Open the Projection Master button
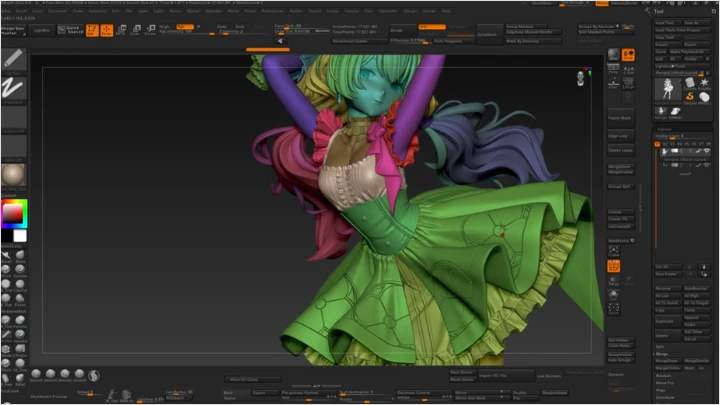Screen dimensions: 720x405 coord(14,30)
